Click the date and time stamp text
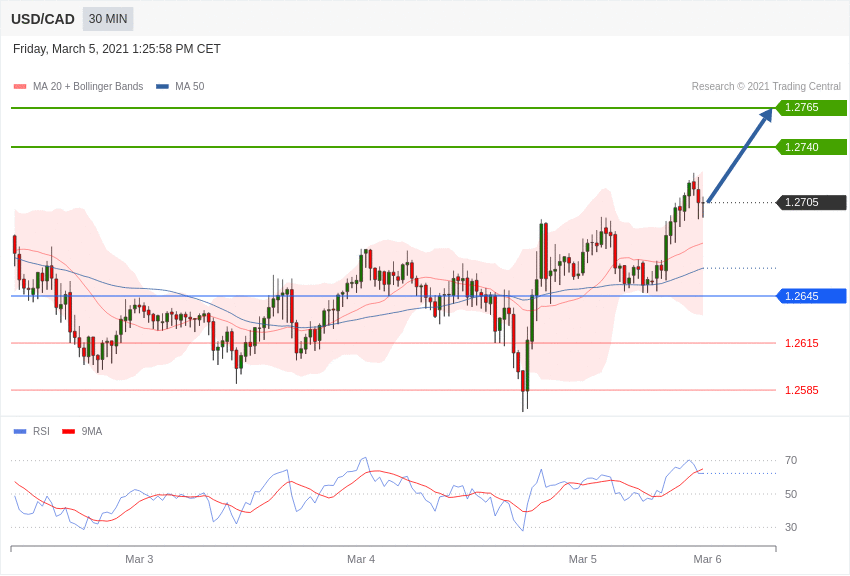The width and height of the screenshot is (850, 576). point(117,49)
